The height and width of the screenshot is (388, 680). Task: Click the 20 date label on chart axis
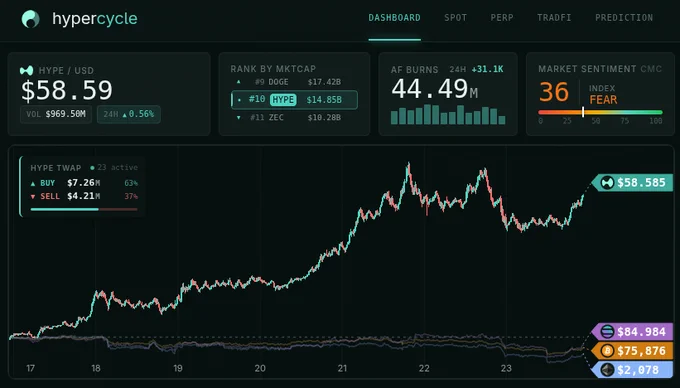pos(260,368)
